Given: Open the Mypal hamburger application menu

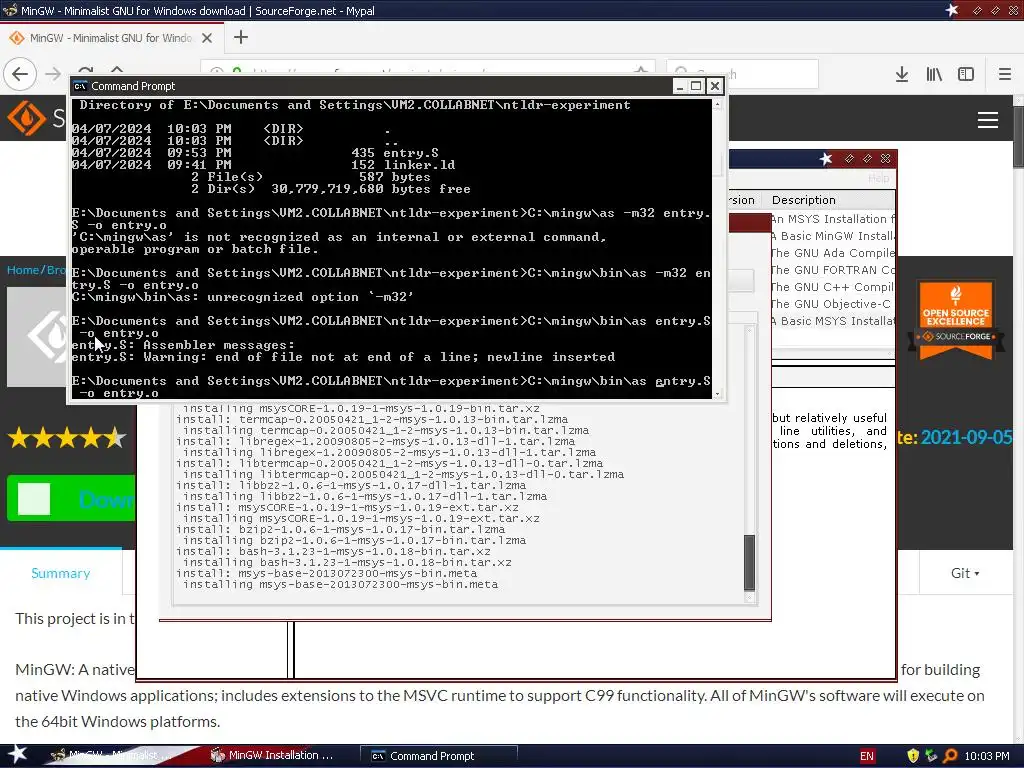Looking at the screenshot, I should pos(1004,74).
